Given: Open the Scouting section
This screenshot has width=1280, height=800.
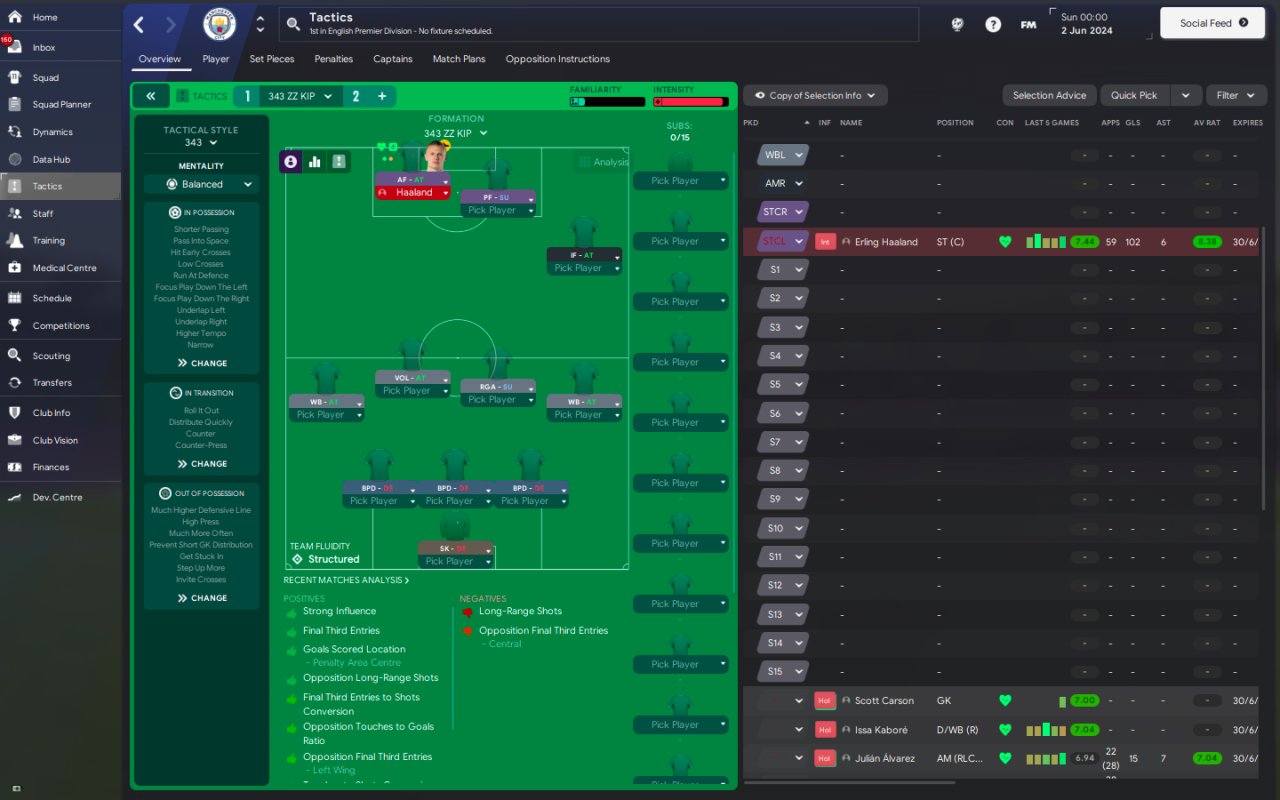Looking at the screenshot, I should click(51, 355).
